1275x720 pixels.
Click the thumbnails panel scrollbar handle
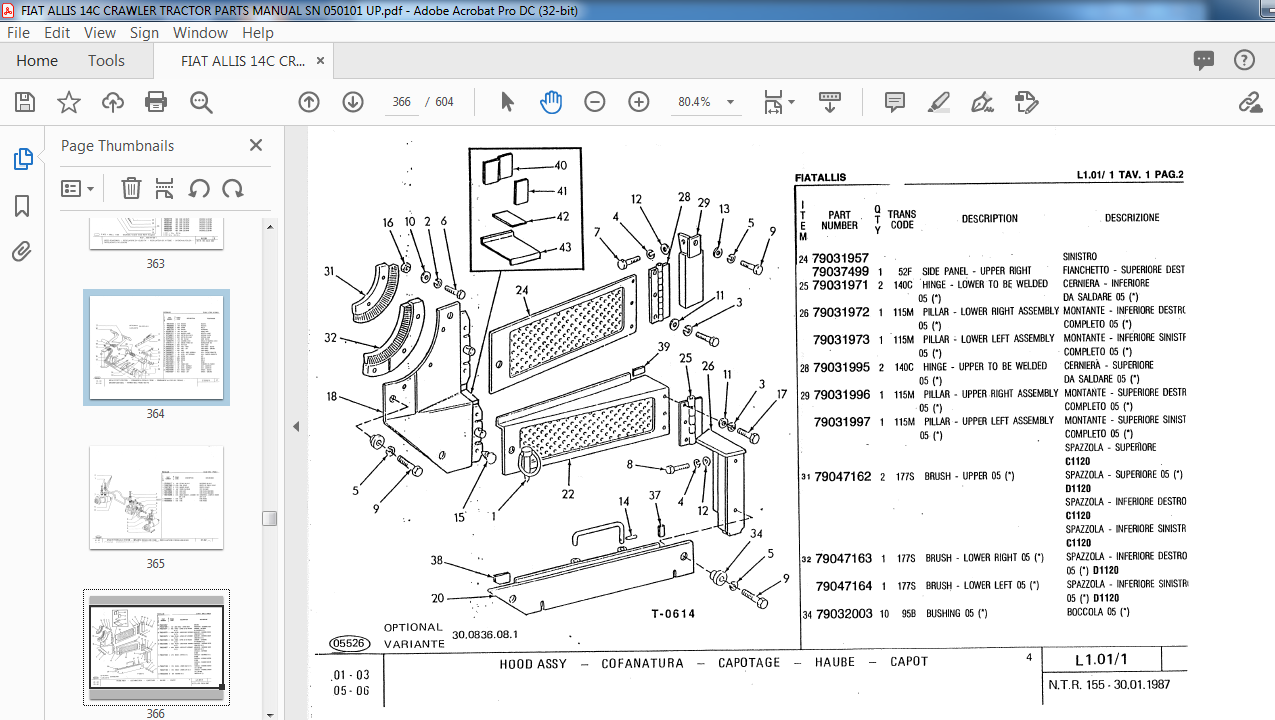[x=269, y=518]
